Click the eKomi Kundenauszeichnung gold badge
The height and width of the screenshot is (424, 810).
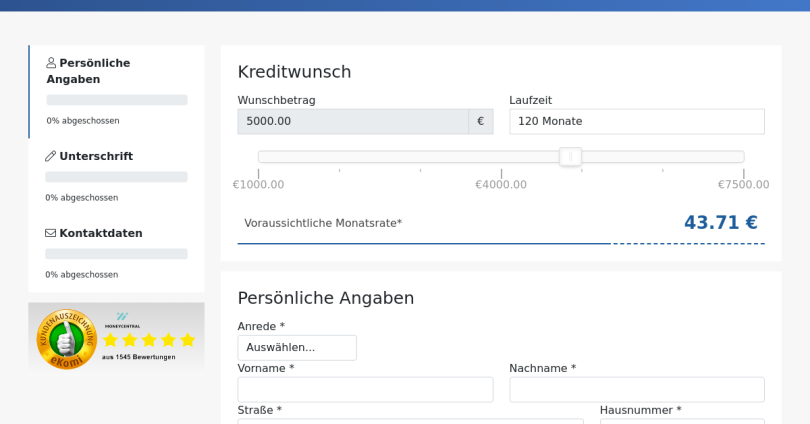(x=67, y=339)
